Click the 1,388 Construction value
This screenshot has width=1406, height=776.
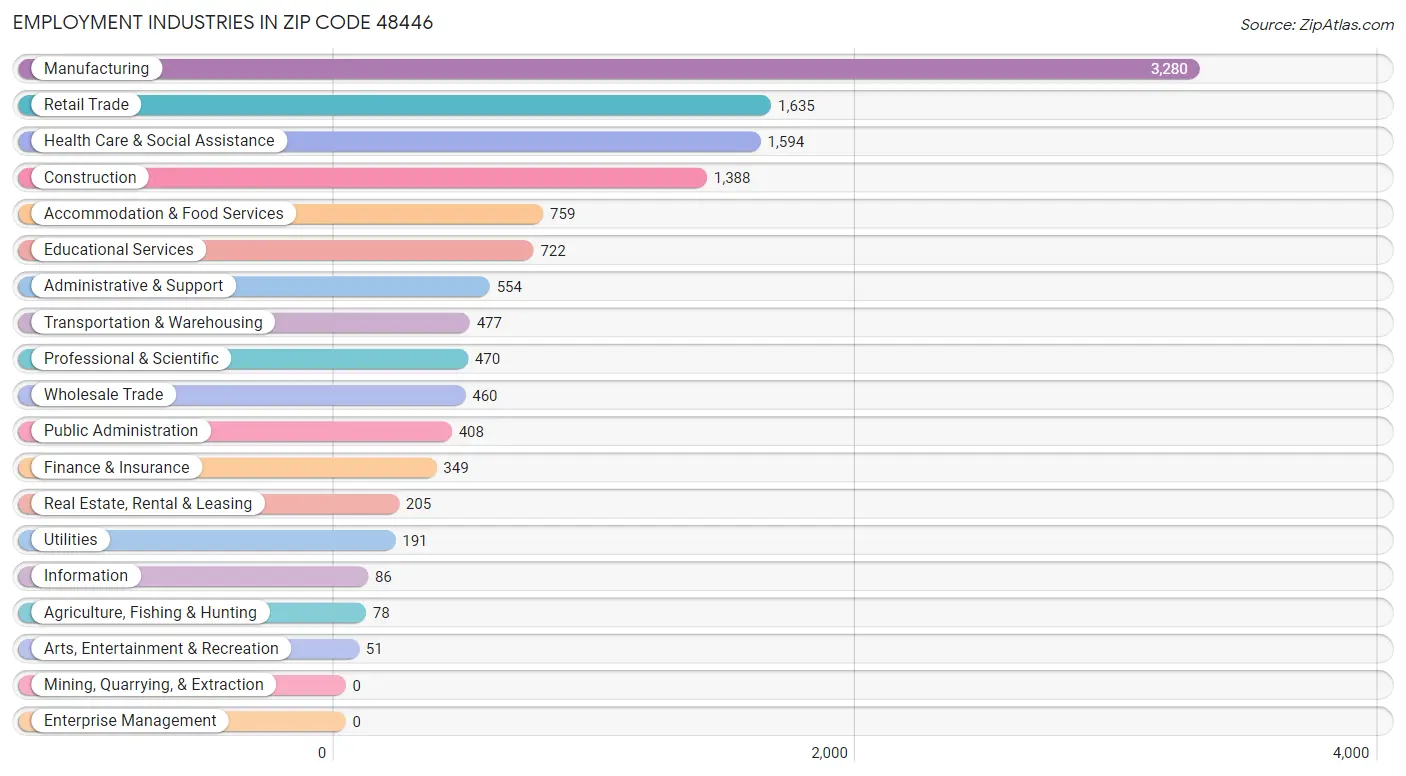pos(732,178)
